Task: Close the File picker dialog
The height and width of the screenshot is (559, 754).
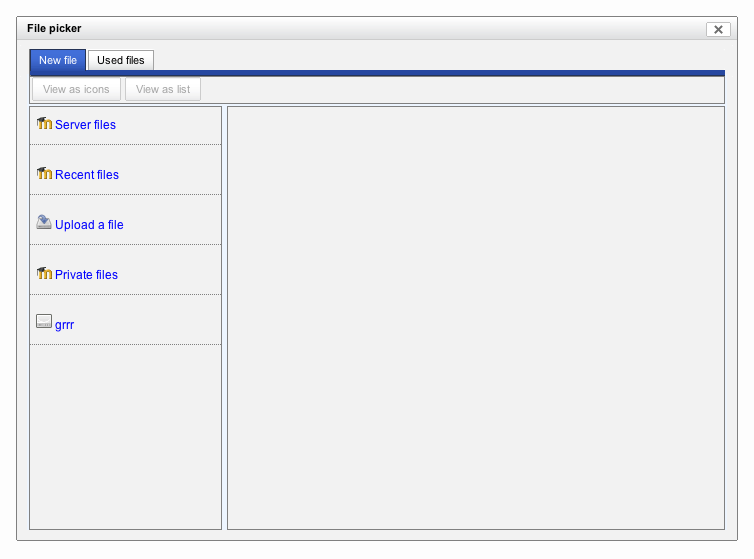Action: click(x=718, y=29)
